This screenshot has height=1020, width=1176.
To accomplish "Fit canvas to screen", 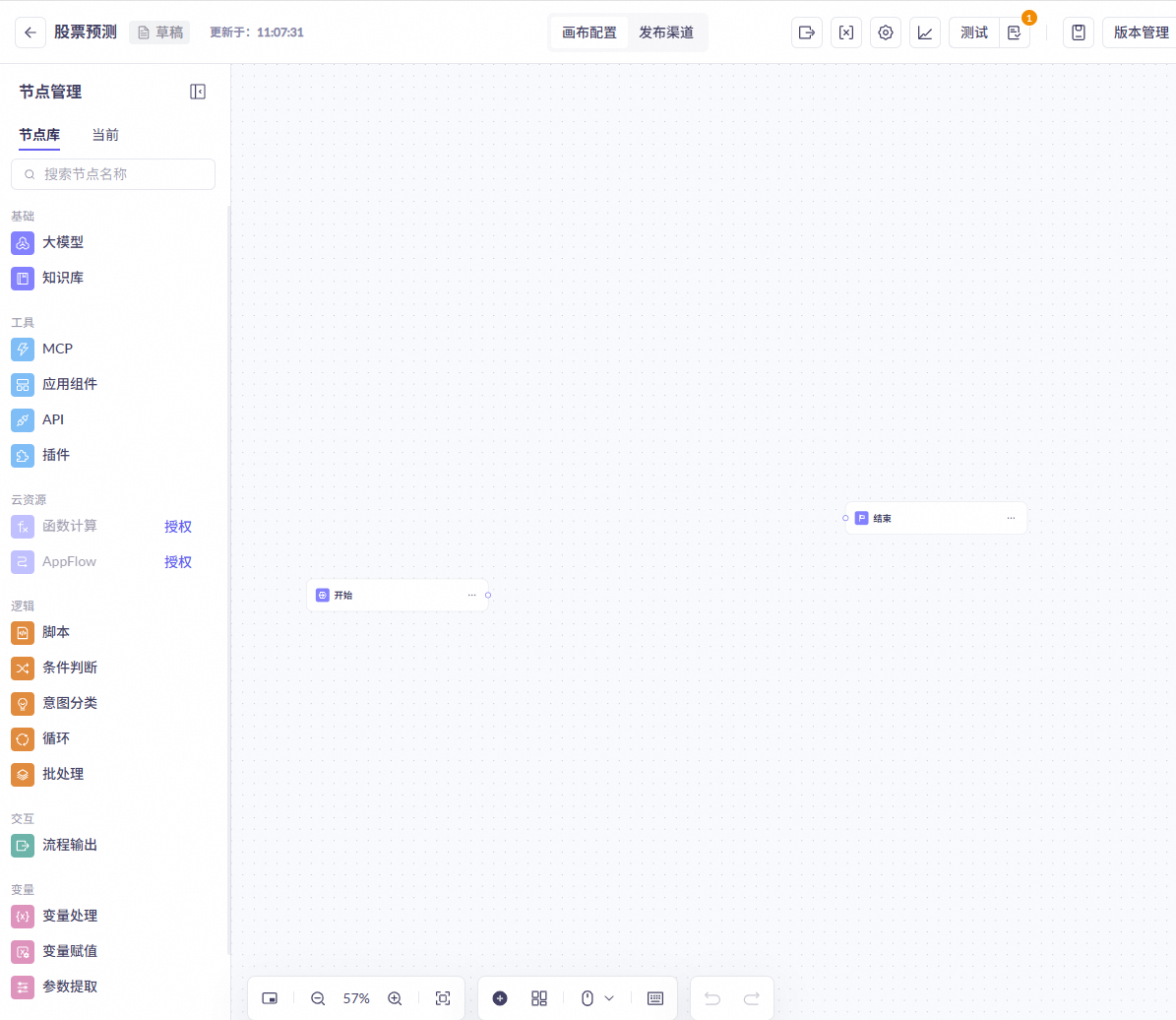I will point(443,998).
